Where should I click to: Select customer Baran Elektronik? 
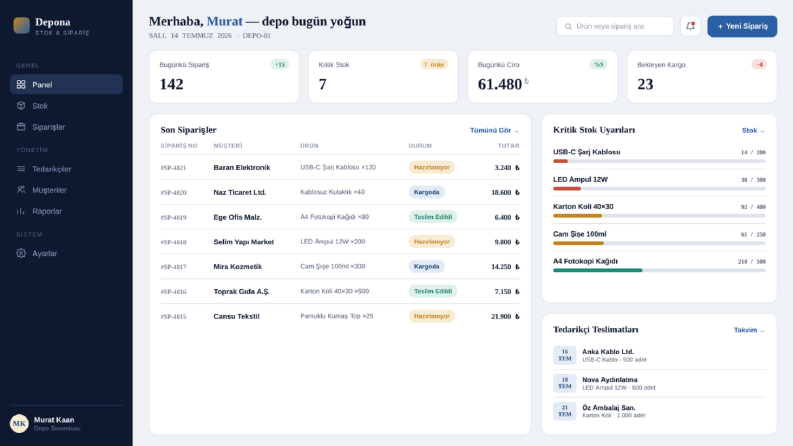[242, 167]
